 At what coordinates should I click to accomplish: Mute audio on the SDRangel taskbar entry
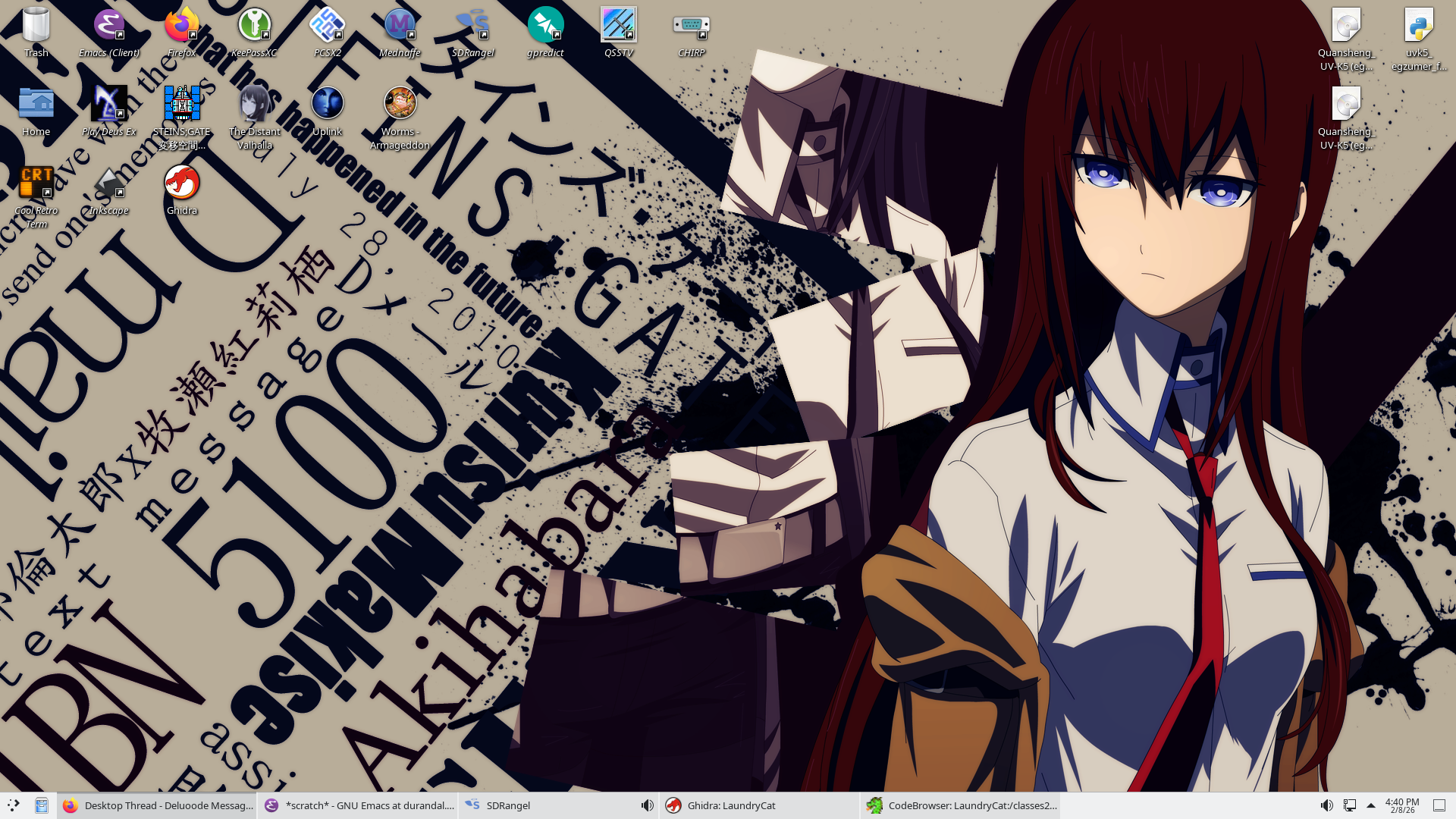click(647, 805)
